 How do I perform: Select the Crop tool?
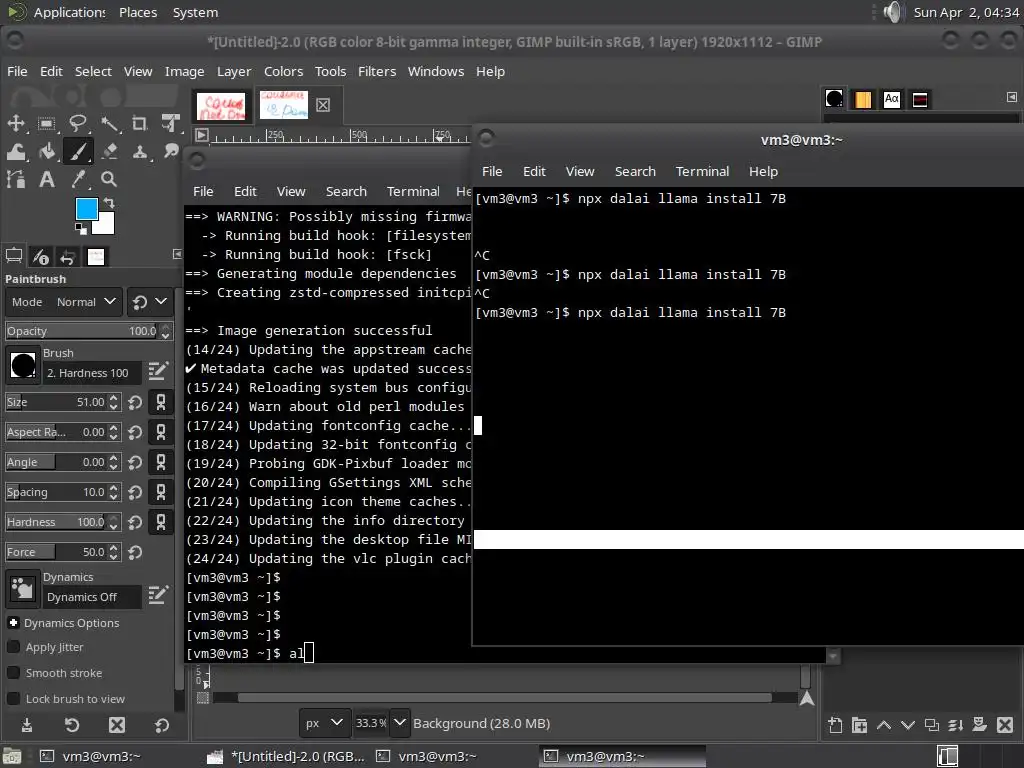(140, 123)
